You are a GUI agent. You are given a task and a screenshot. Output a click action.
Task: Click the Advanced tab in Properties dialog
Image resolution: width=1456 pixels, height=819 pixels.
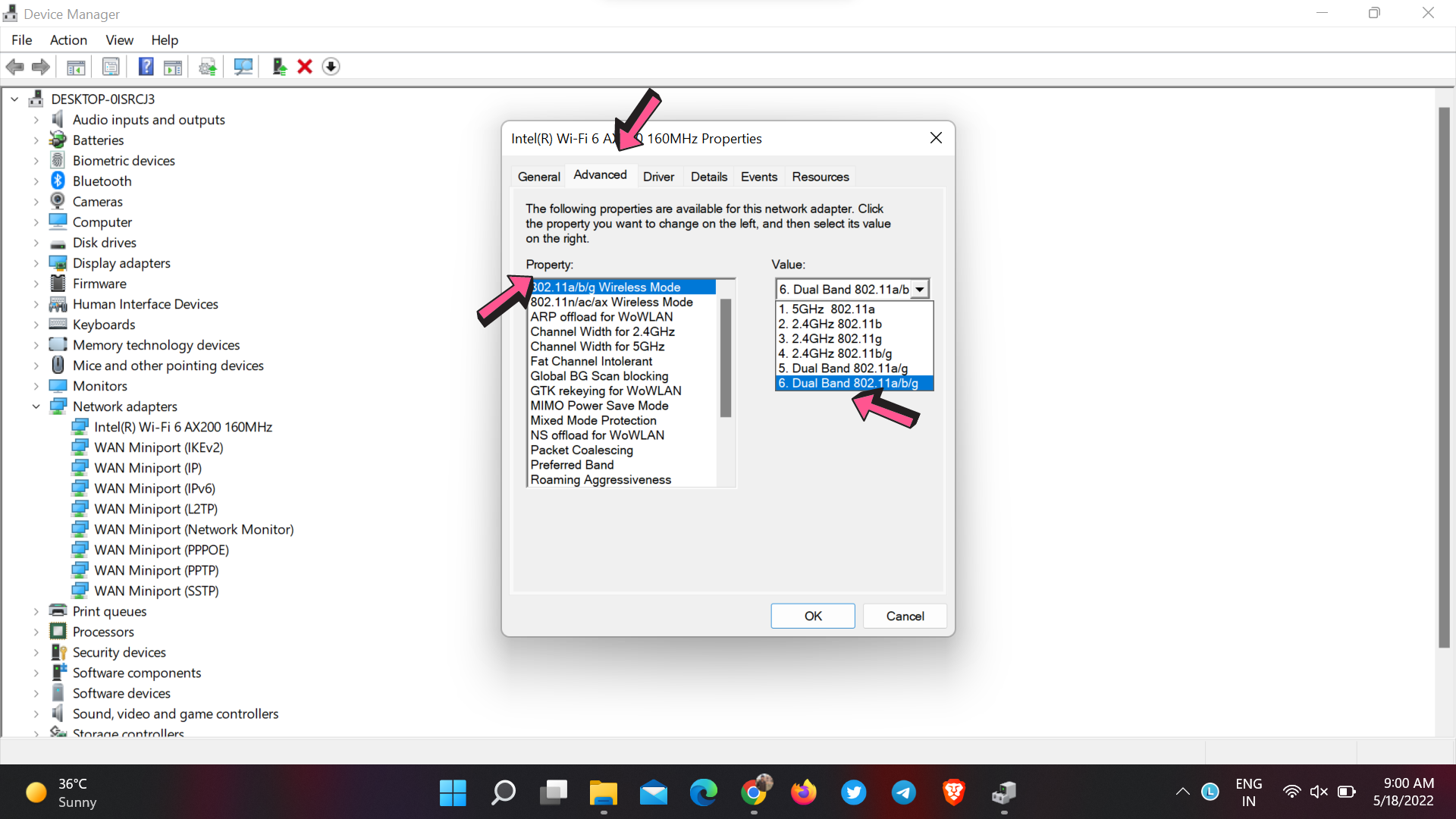pyautogui.click(x=600, y=176)
